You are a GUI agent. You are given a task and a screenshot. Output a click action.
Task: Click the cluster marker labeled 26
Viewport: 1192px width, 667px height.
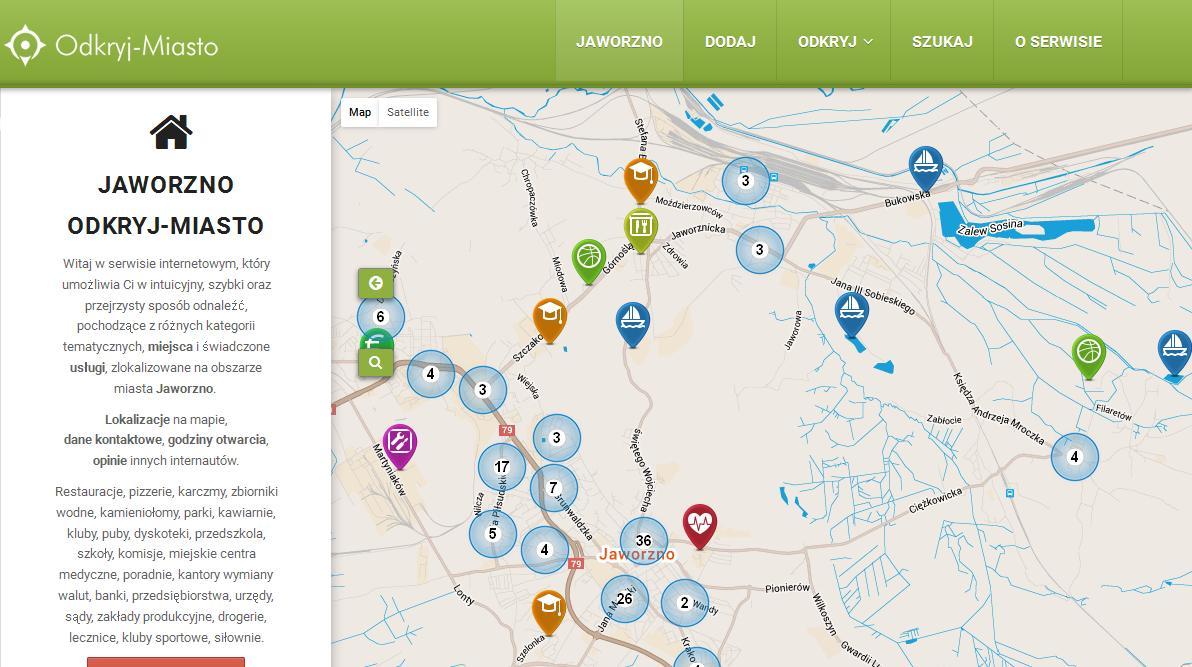point(624,599)
